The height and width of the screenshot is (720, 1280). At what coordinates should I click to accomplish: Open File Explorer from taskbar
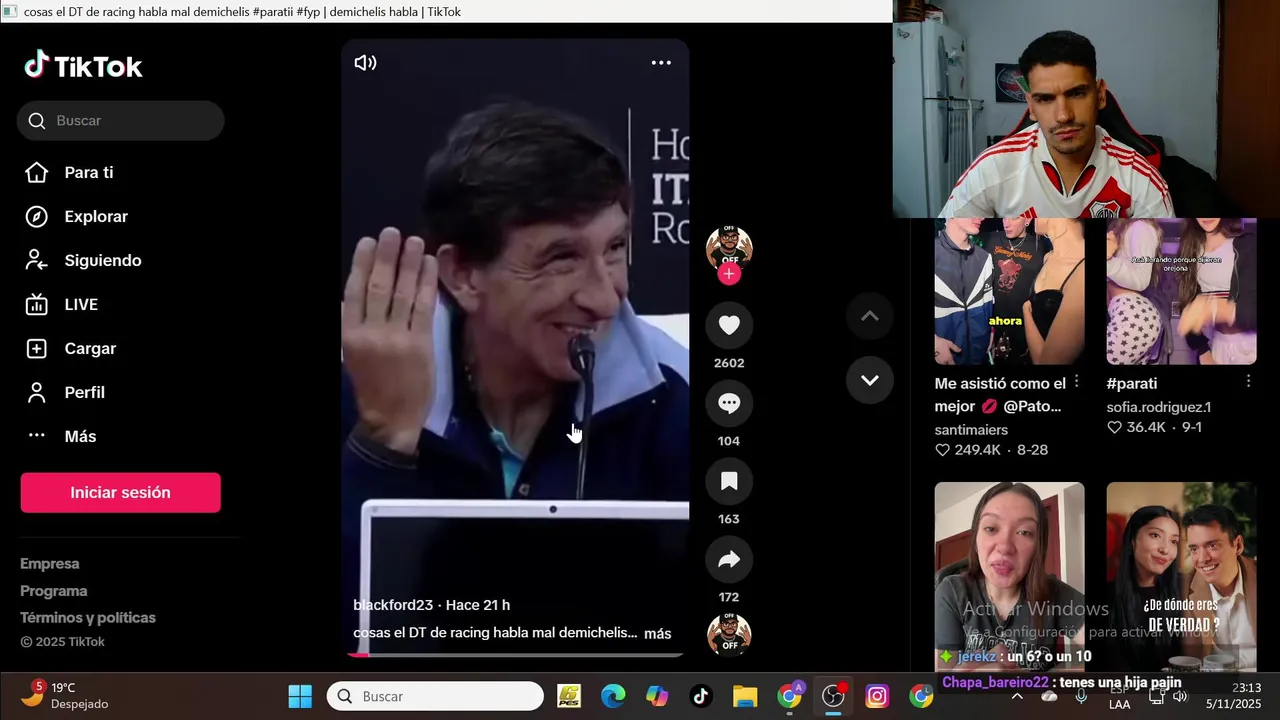coord(745,696)
